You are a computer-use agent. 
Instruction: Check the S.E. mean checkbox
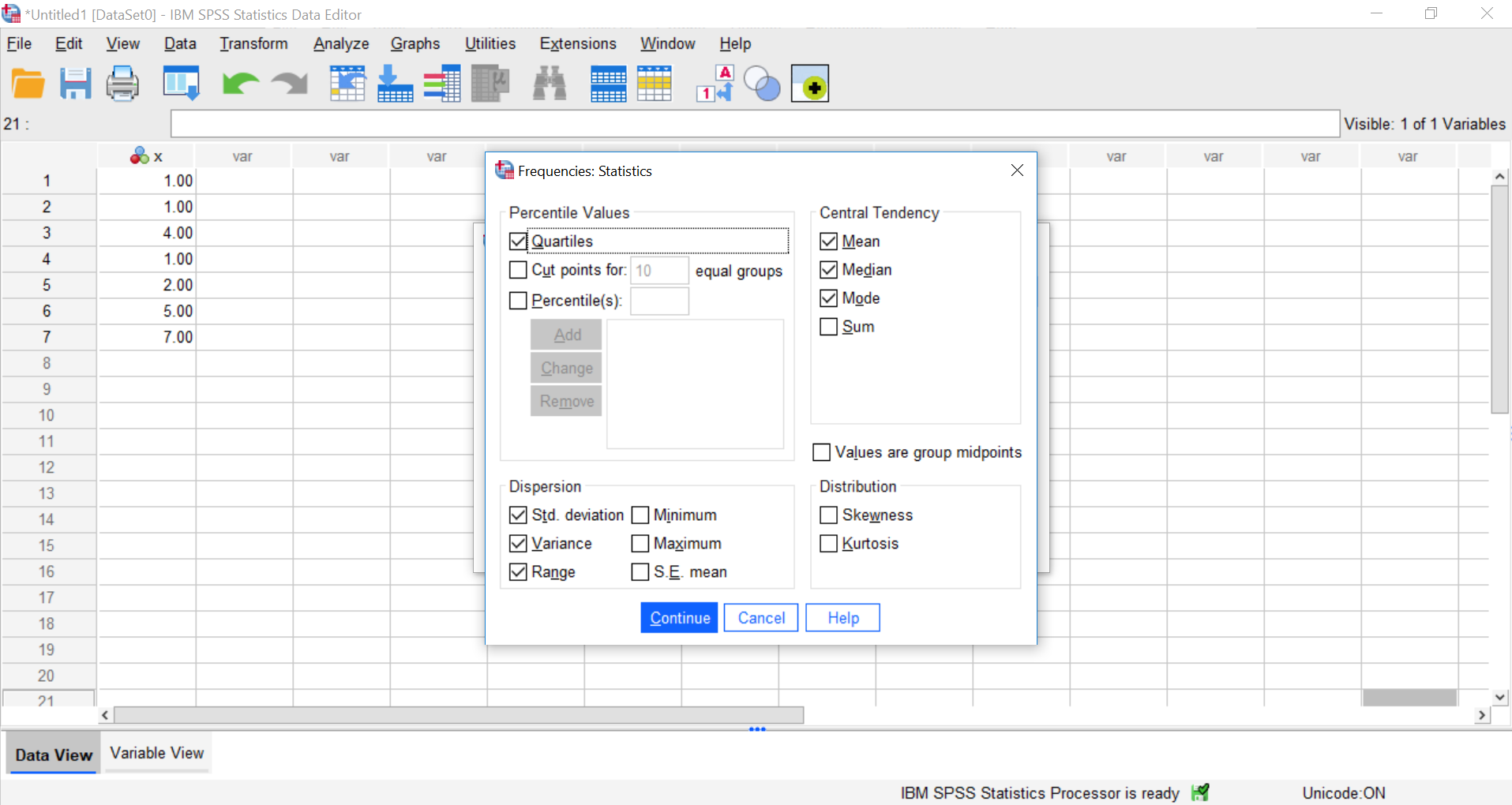click(x=640, y=572)
